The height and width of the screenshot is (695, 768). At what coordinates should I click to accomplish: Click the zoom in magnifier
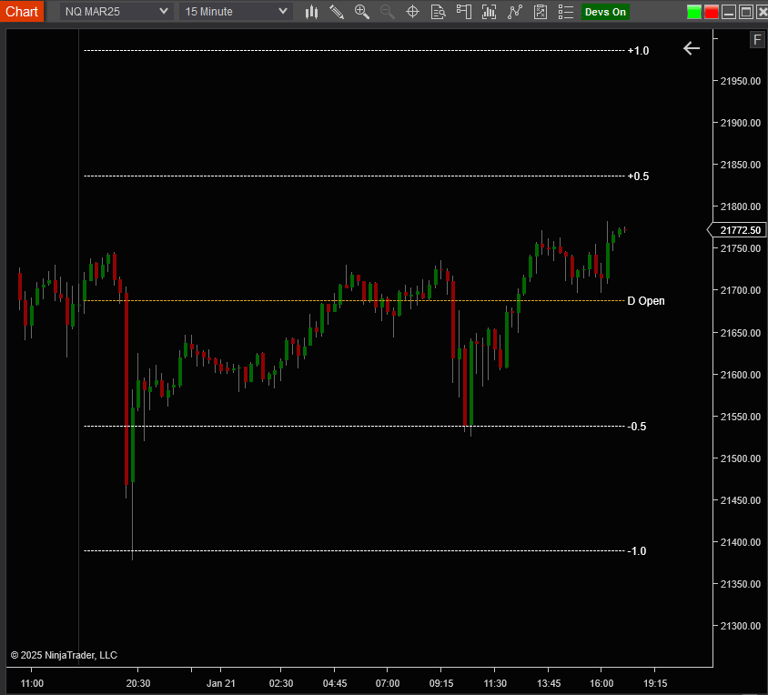point(362,12)
